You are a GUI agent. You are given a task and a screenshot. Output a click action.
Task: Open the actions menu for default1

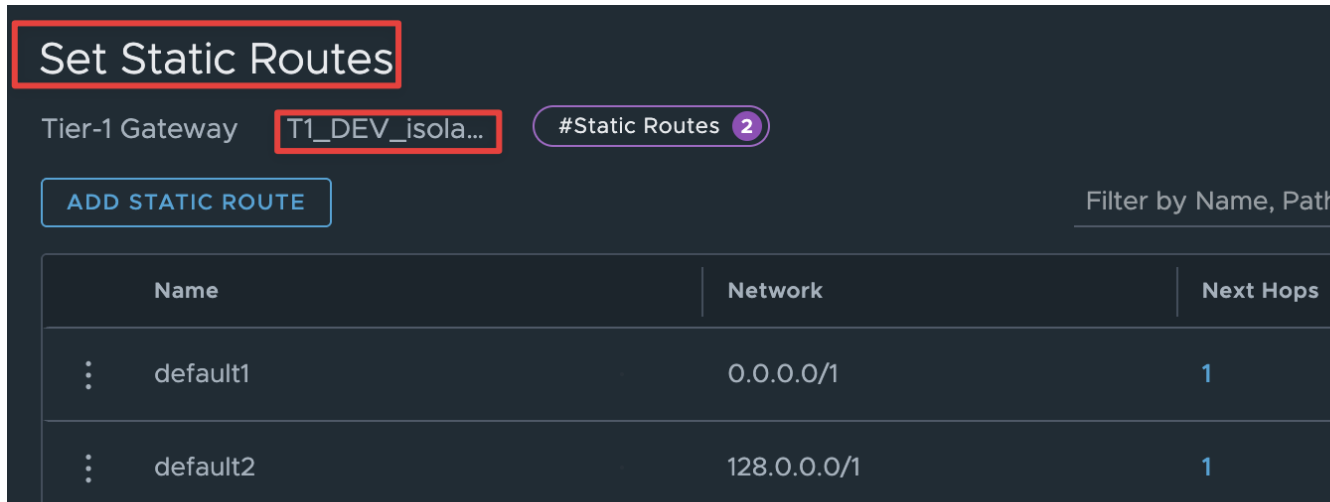pyautogui.click(x=89, y=374)
